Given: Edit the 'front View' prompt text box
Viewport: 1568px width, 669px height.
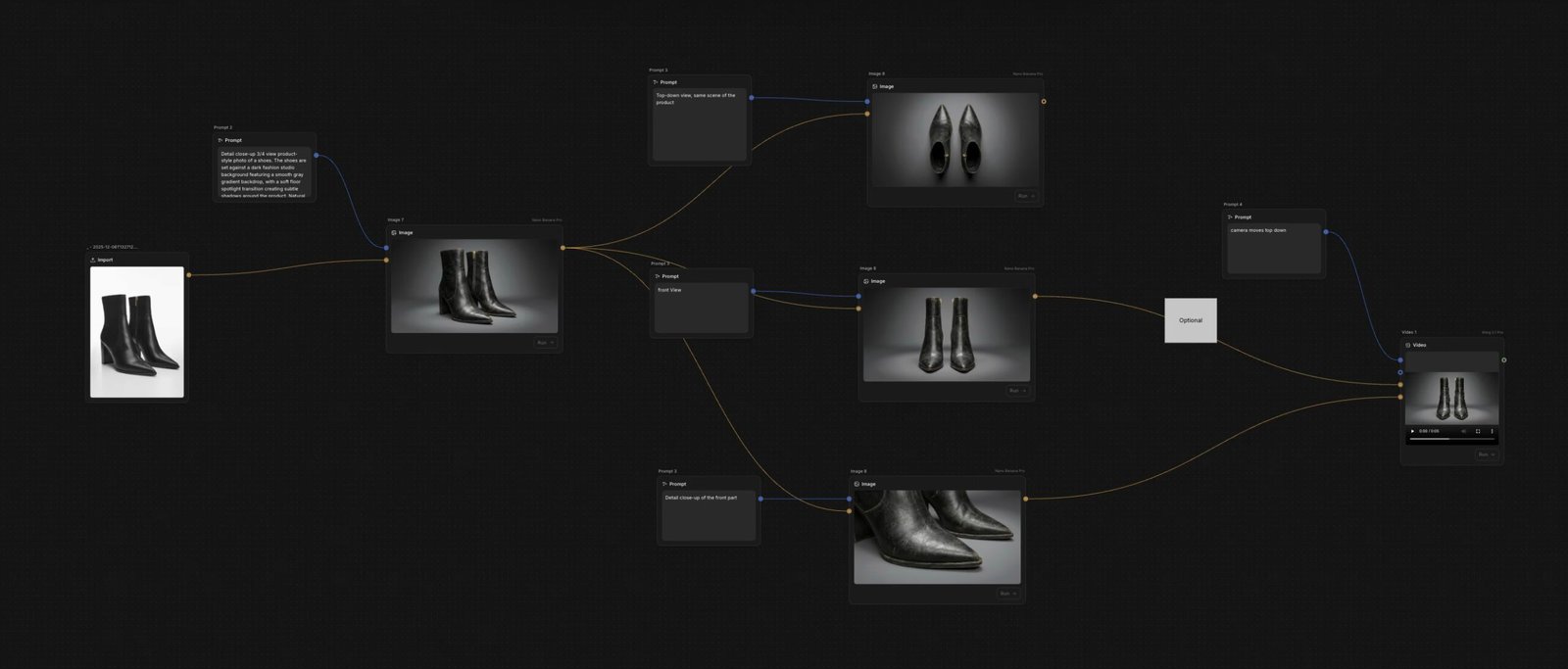Looking at the screenshot, I should click(x=701, y=308).
